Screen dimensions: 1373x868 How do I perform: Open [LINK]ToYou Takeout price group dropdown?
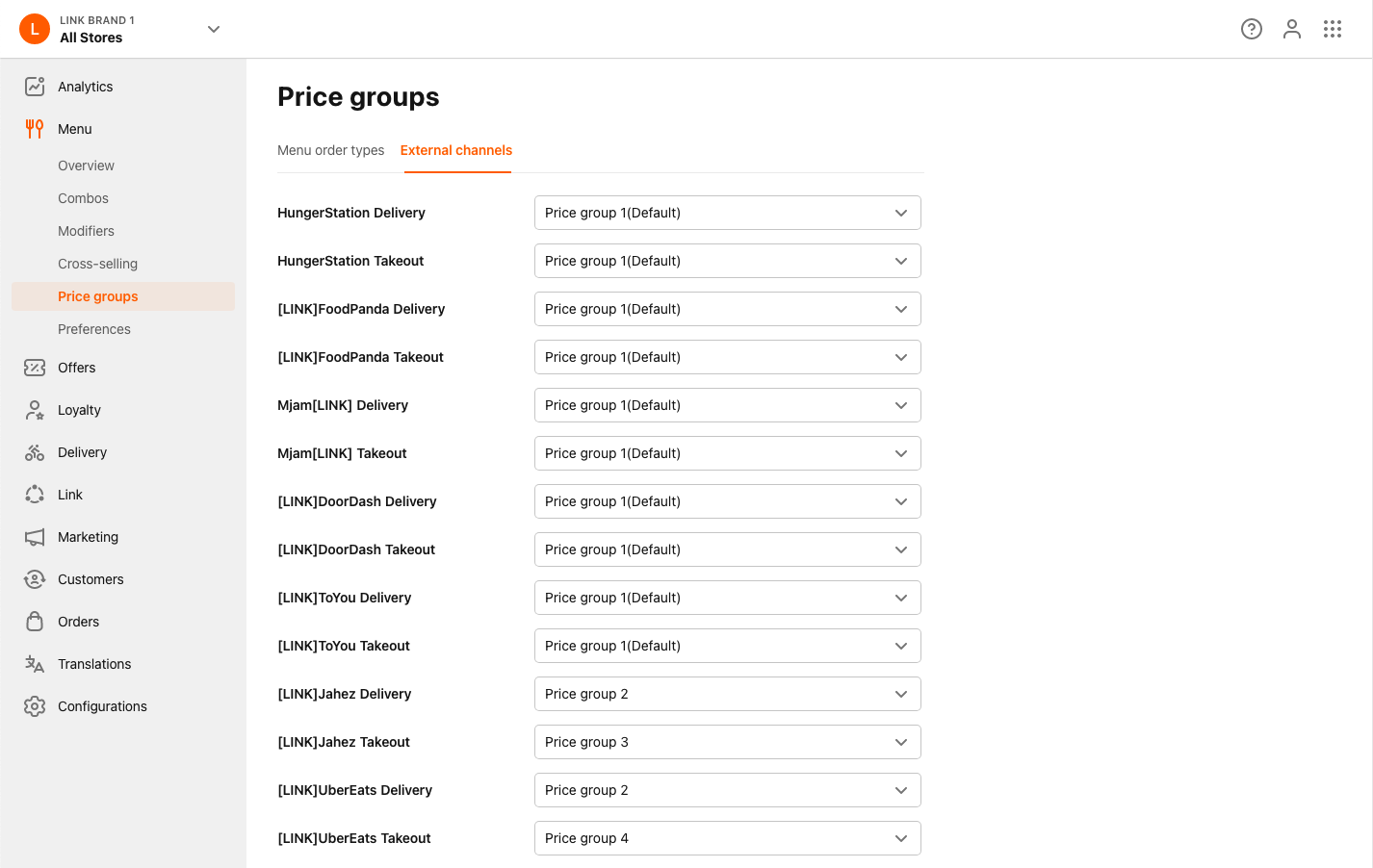728,646
